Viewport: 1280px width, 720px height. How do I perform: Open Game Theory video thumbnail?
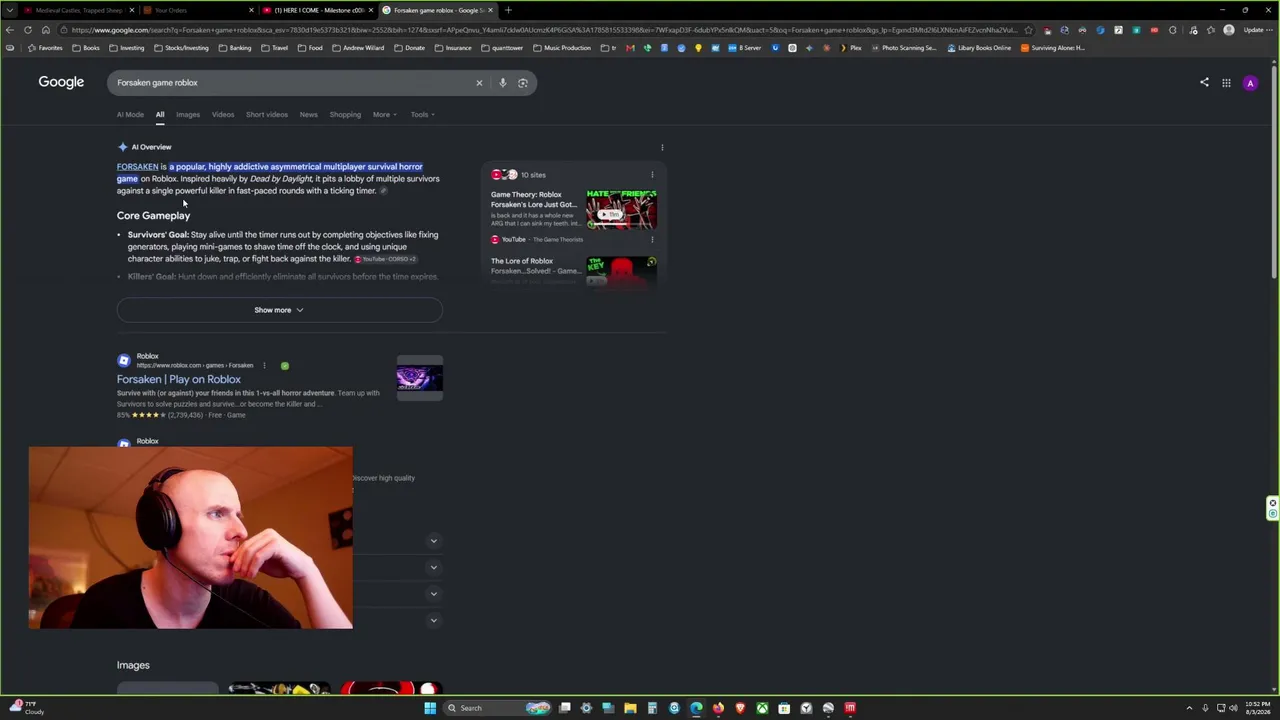click(622, 210)
